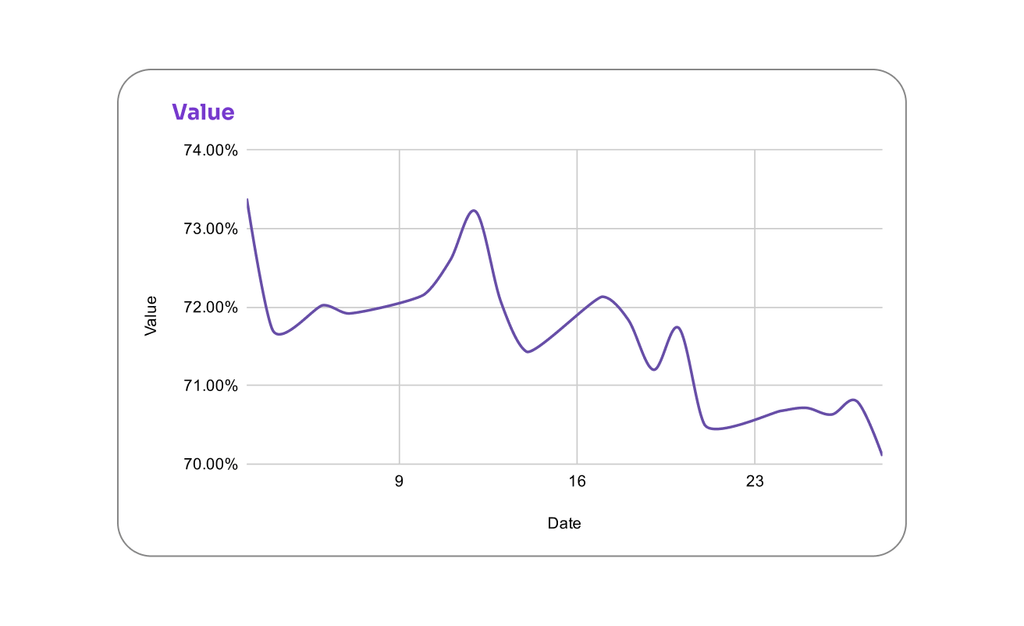Click the line's starting point at far left
The image size is (1024, 626).
pyautogui.click(x=247, y=199)
